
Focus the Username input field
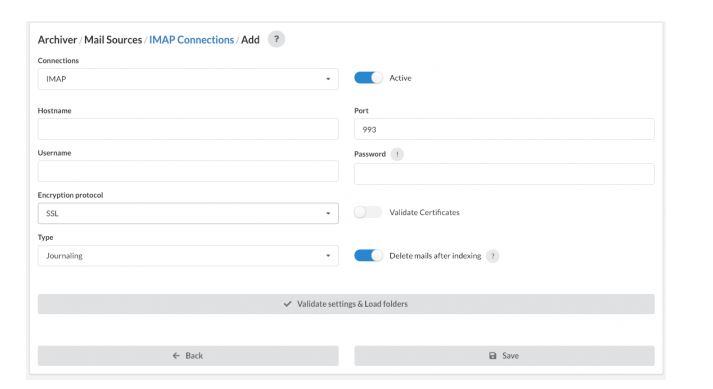[188, 171]
